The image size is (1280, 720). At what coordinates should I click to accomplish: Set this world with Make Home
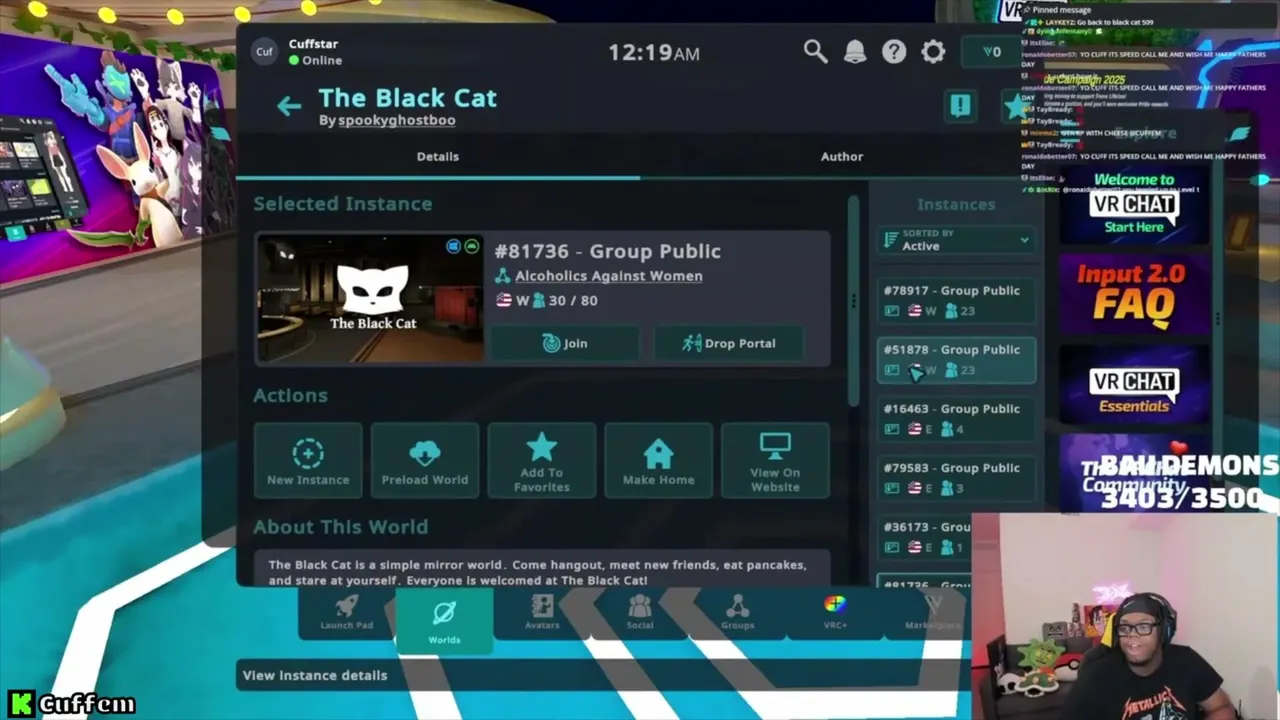(x=659, y=460)
